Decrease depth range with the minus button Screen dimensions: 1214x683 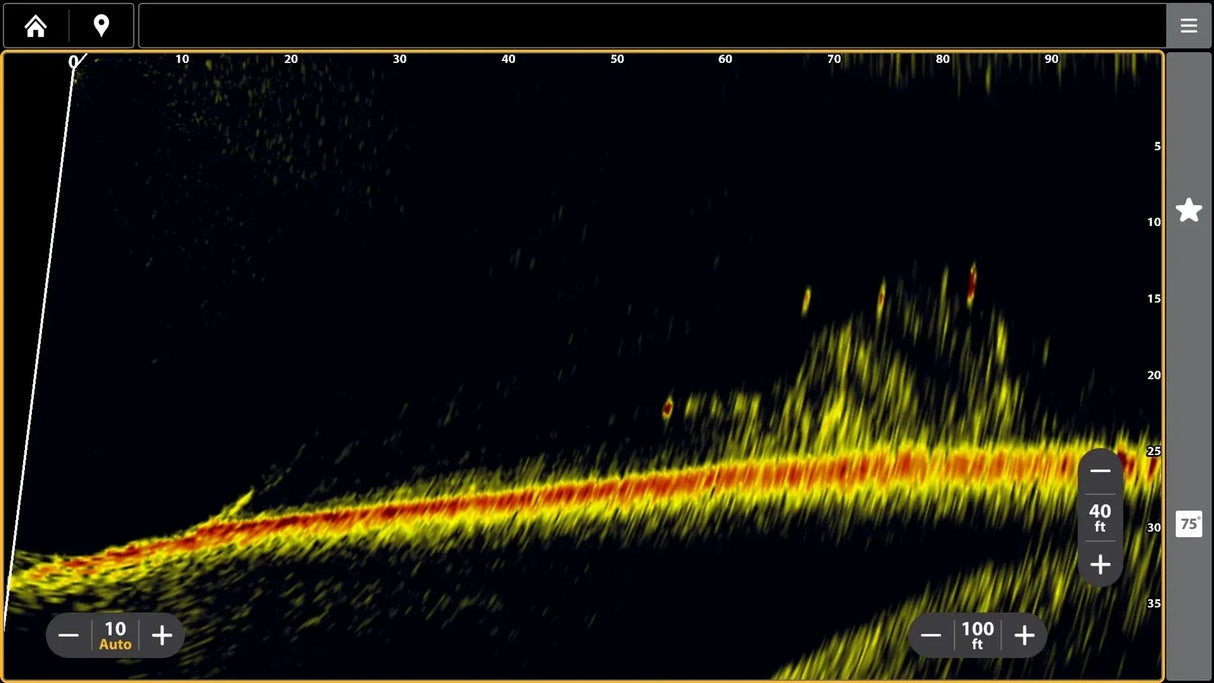click(930, 634)
